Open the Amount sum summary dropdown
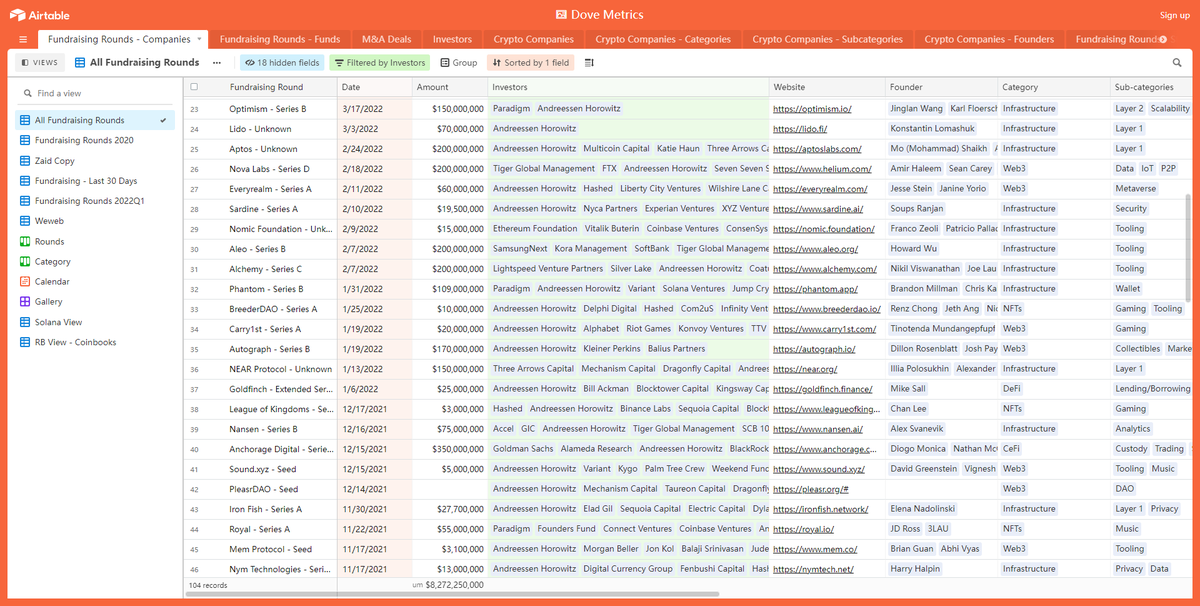 pyautogui.click(x=447, y=584)
